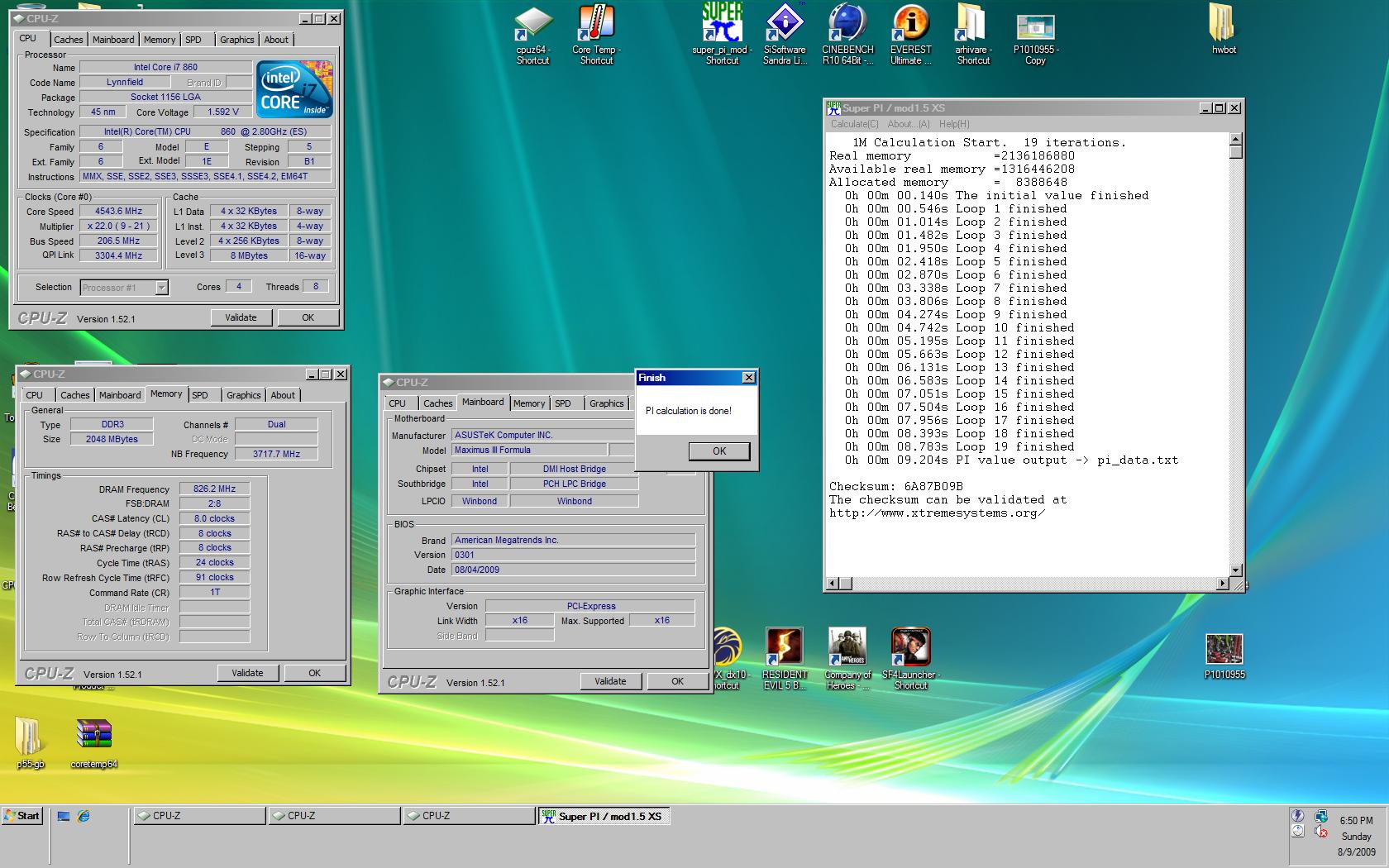Click the 6:50 PM taskbar clock
1389x868 pixels.
click(x=1357, y=821)
